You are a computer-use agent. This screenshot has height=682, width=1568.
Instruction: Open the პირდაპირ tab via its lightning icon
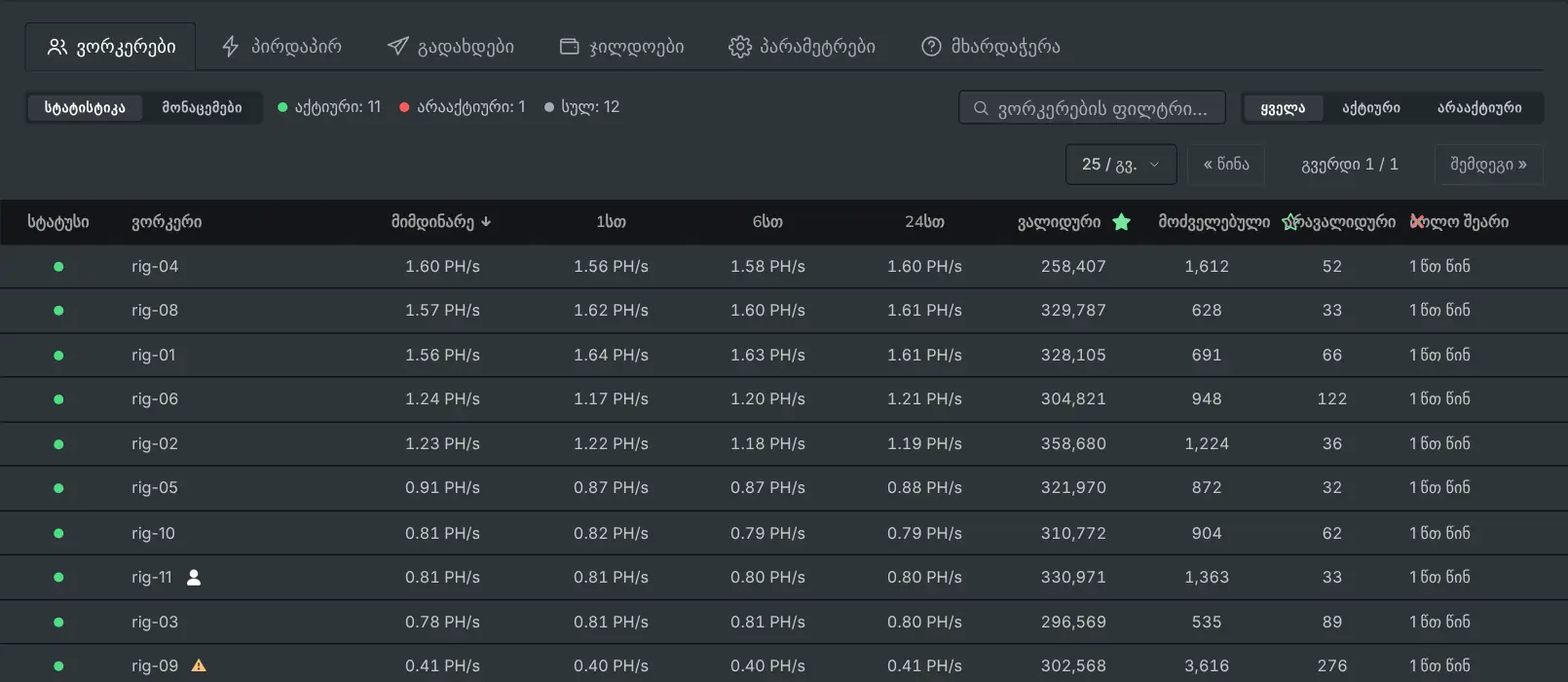click(231, 46)
